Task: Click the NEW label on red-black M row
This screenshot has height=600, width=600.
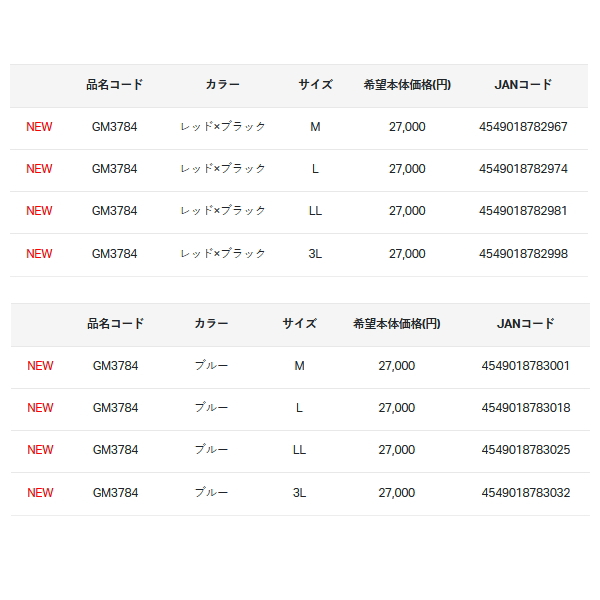Action: pos(39,127)
